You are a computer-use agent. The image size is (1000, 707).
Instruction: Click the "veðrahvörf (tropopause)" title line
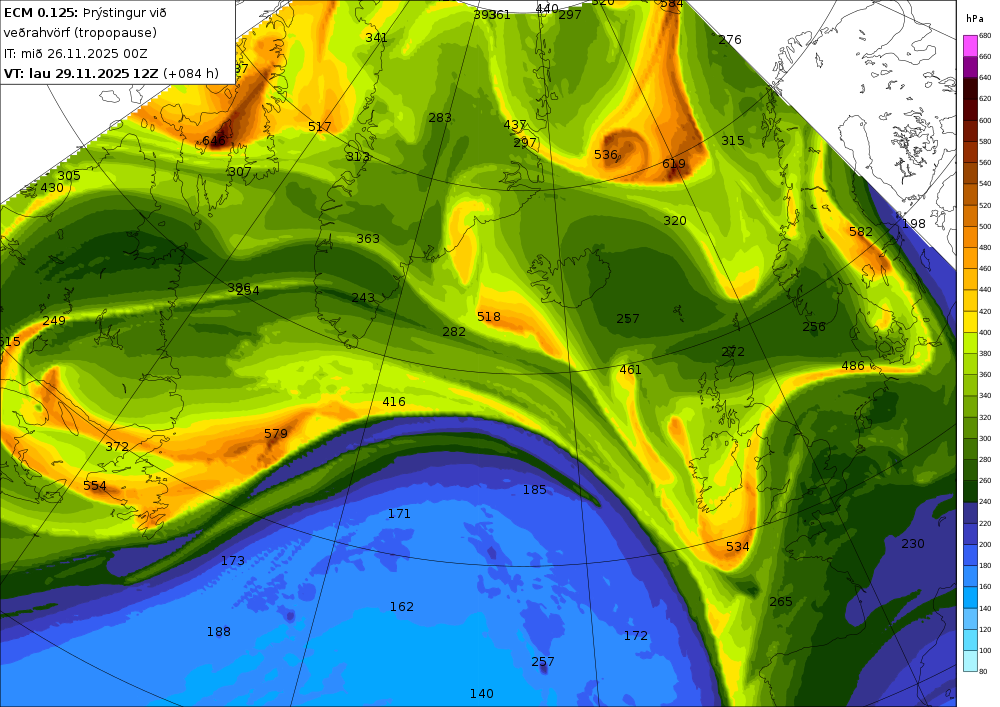point(80,33)
